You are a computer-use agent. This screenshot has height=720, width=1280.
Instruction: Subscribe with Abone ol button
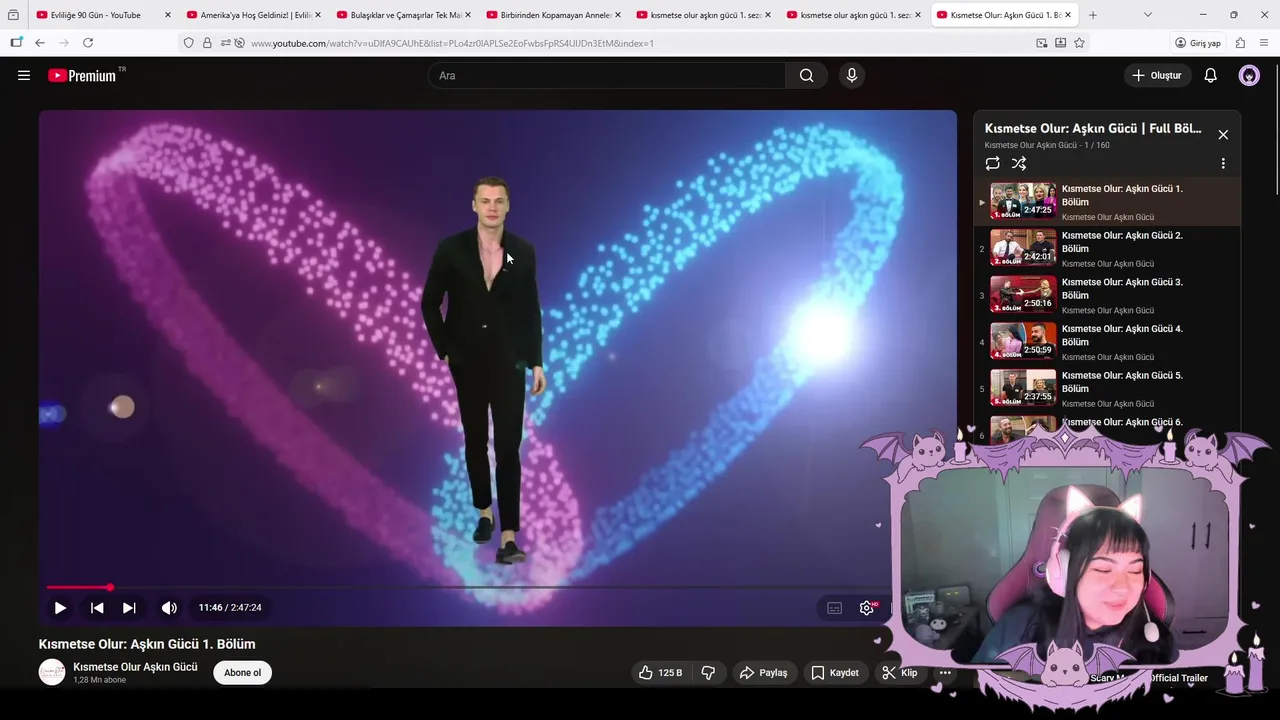[x=242, y=673]
